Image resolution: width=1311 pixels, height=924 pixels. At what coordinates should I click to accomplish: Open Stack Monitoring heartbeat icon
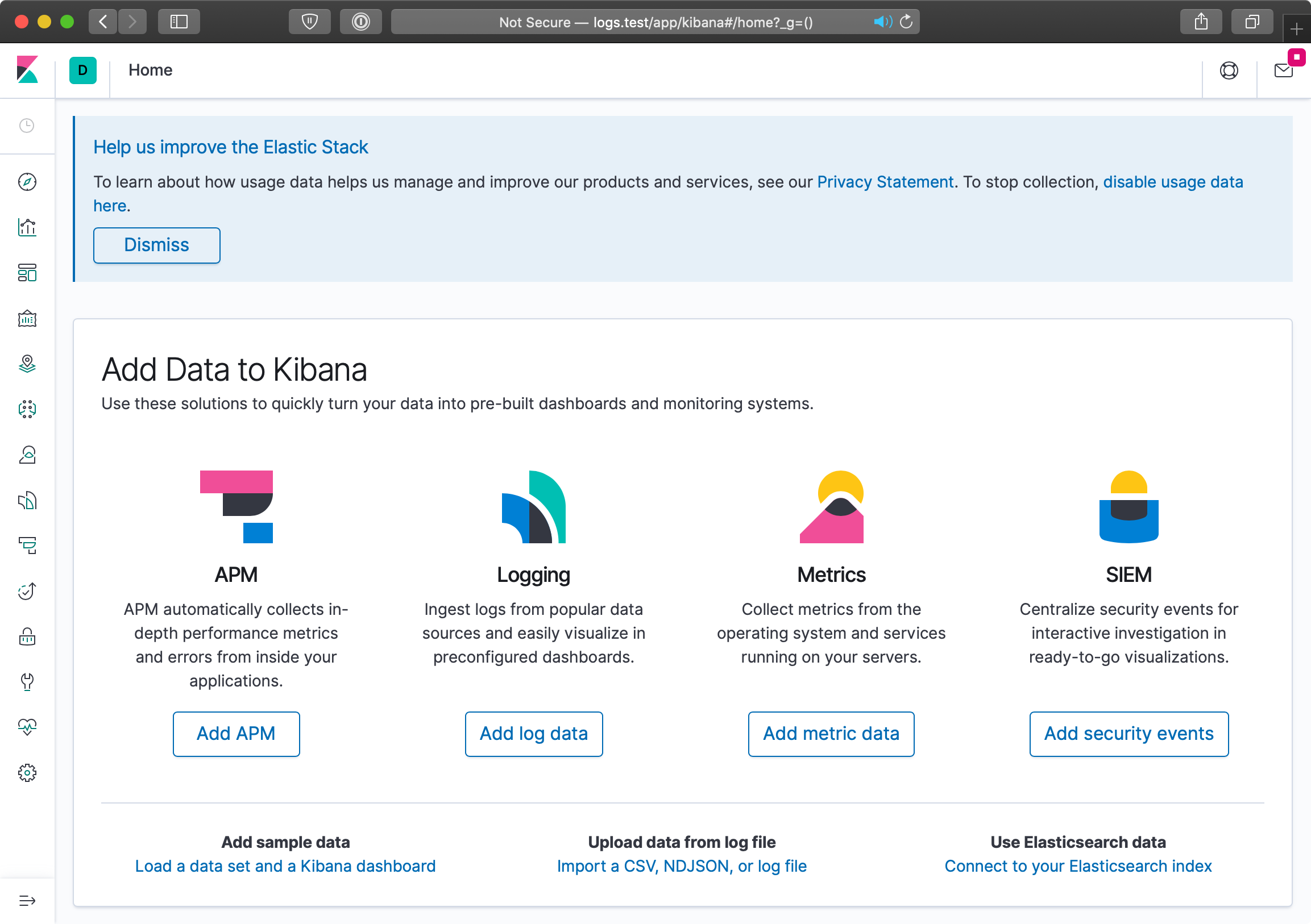click(27, 727)
